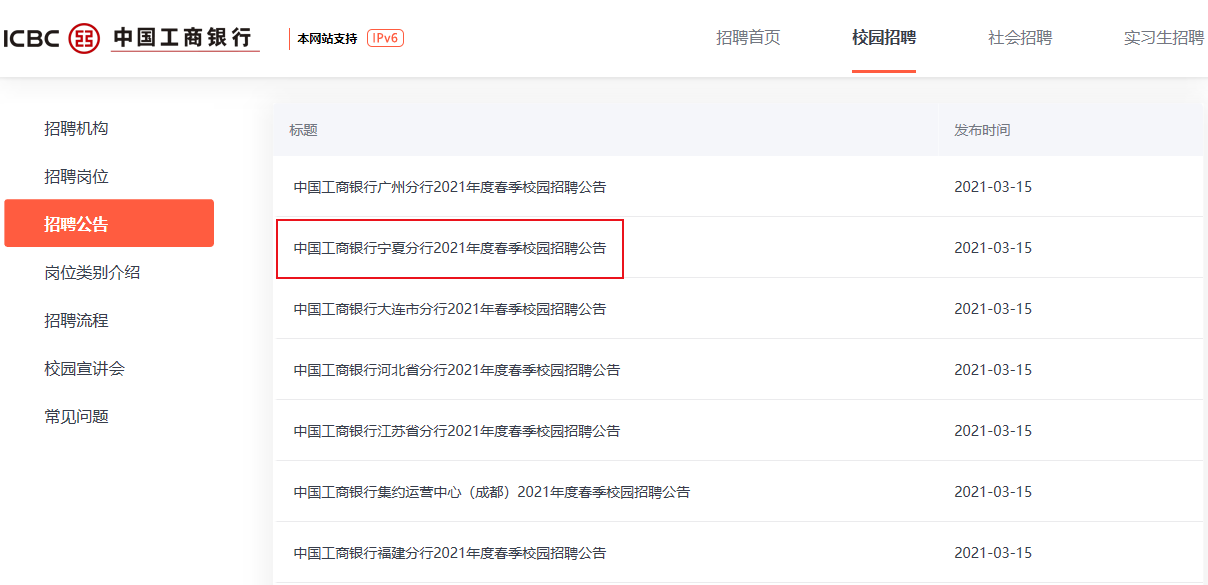Click the 2021-03-15 date in 江苏省分行 row
The height and width of the screenshot is (585, 1208).
click(992, 431)
